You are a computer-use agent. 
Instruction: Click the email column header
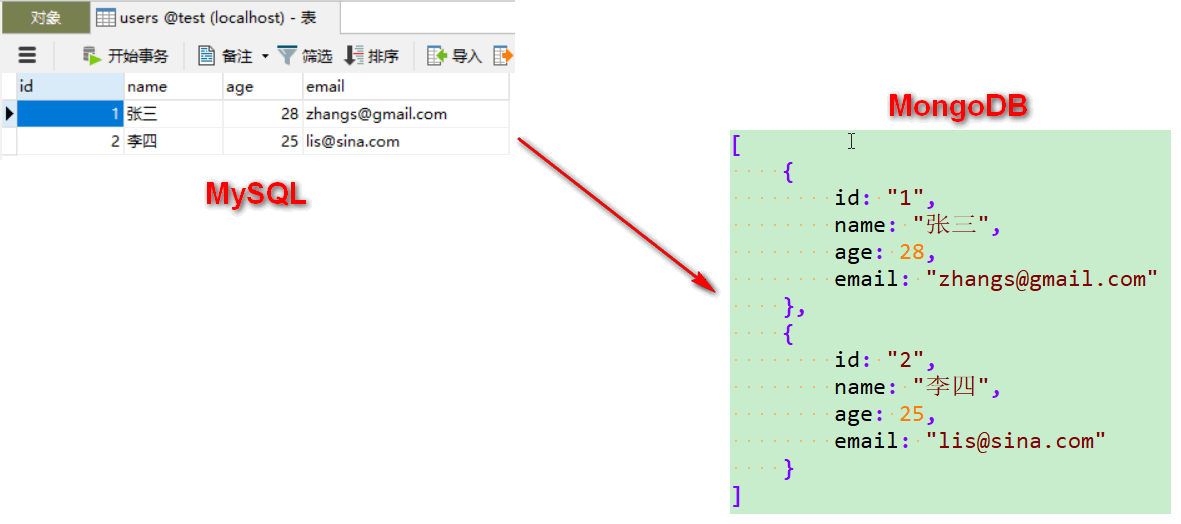406,87
